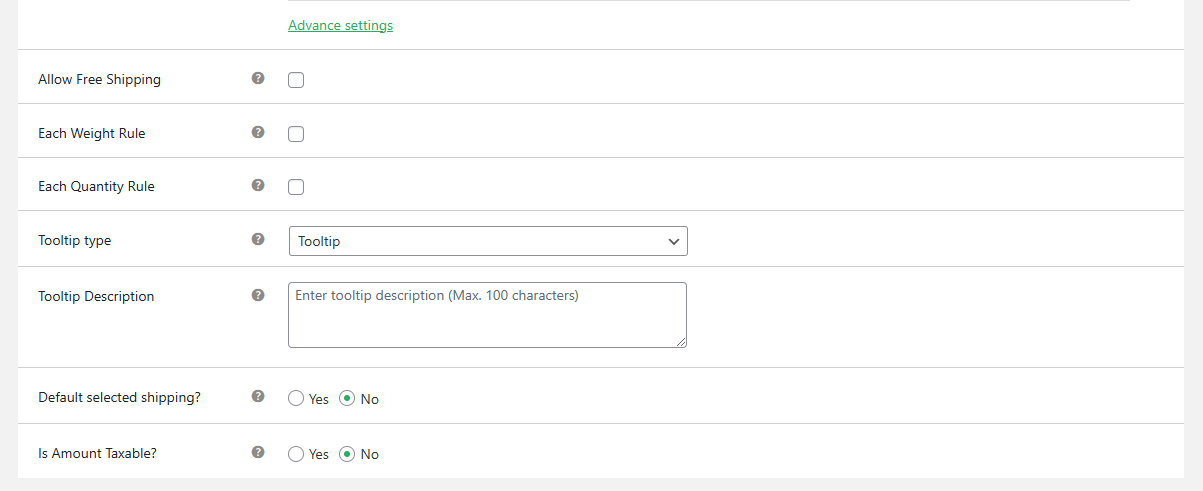Focus the Tooltip Description text area
Viewport: 1203px width, 491px height.
pyautogui.click(x=487, y=315)
